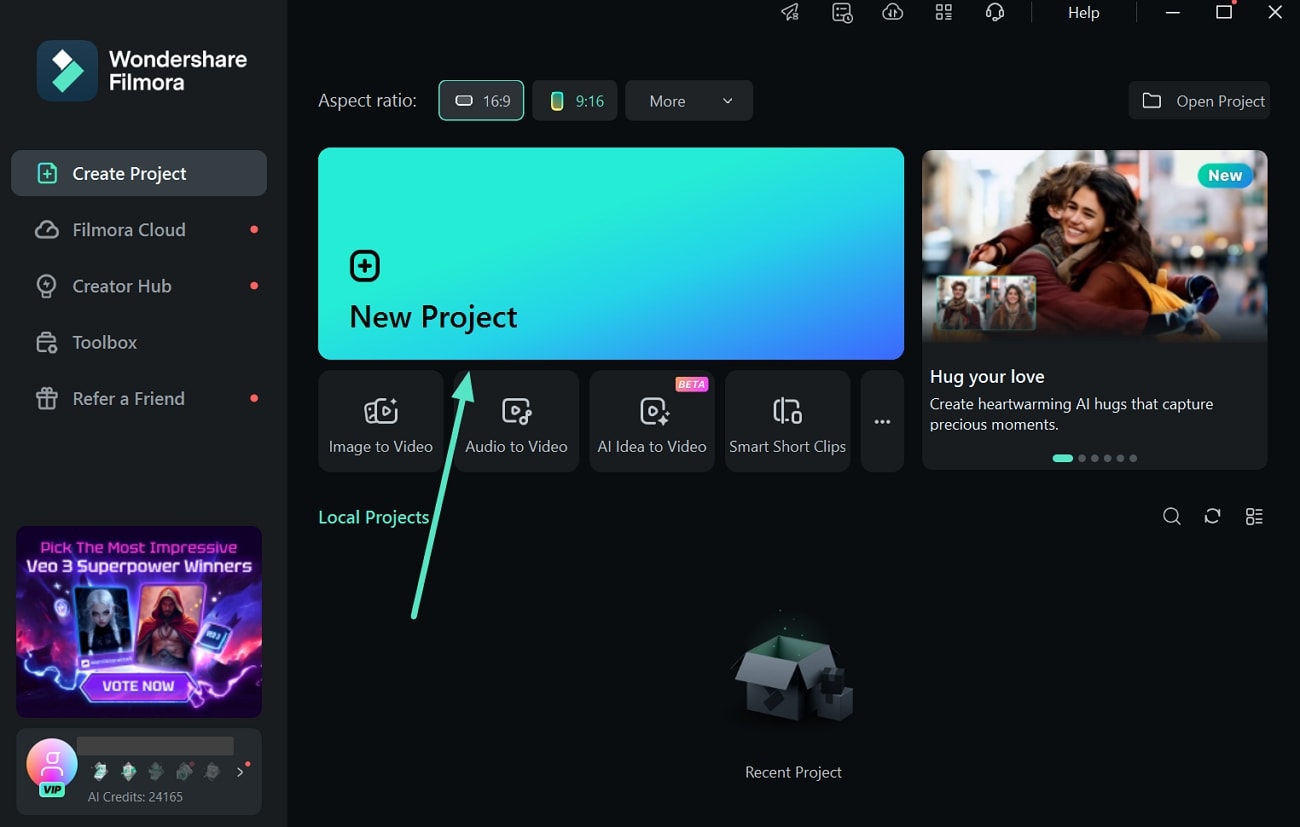Open Filmora Cloud in the sidebar

[139, 230]
